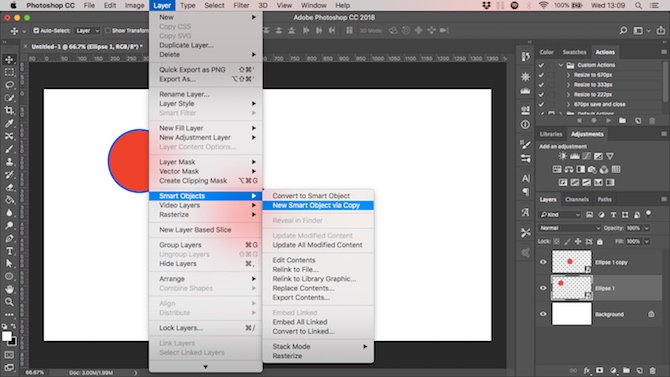
Task: Select the Ellipse shape tool
Action: coord(9,277)
